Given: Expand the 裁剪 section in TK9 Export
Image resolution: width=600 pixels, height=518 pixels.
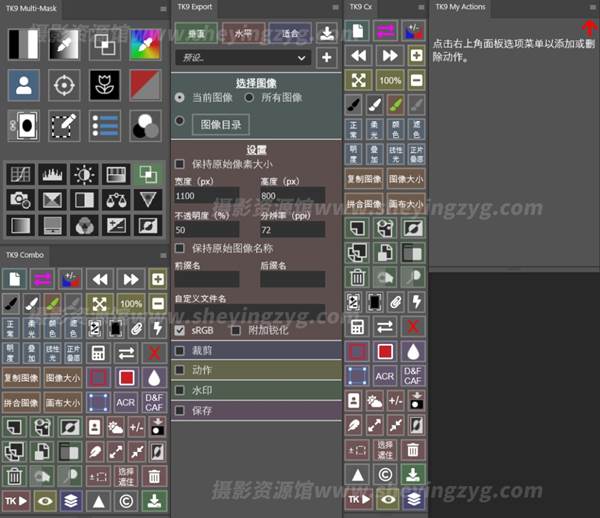Looking at the screenshot, I should [180, 351].
